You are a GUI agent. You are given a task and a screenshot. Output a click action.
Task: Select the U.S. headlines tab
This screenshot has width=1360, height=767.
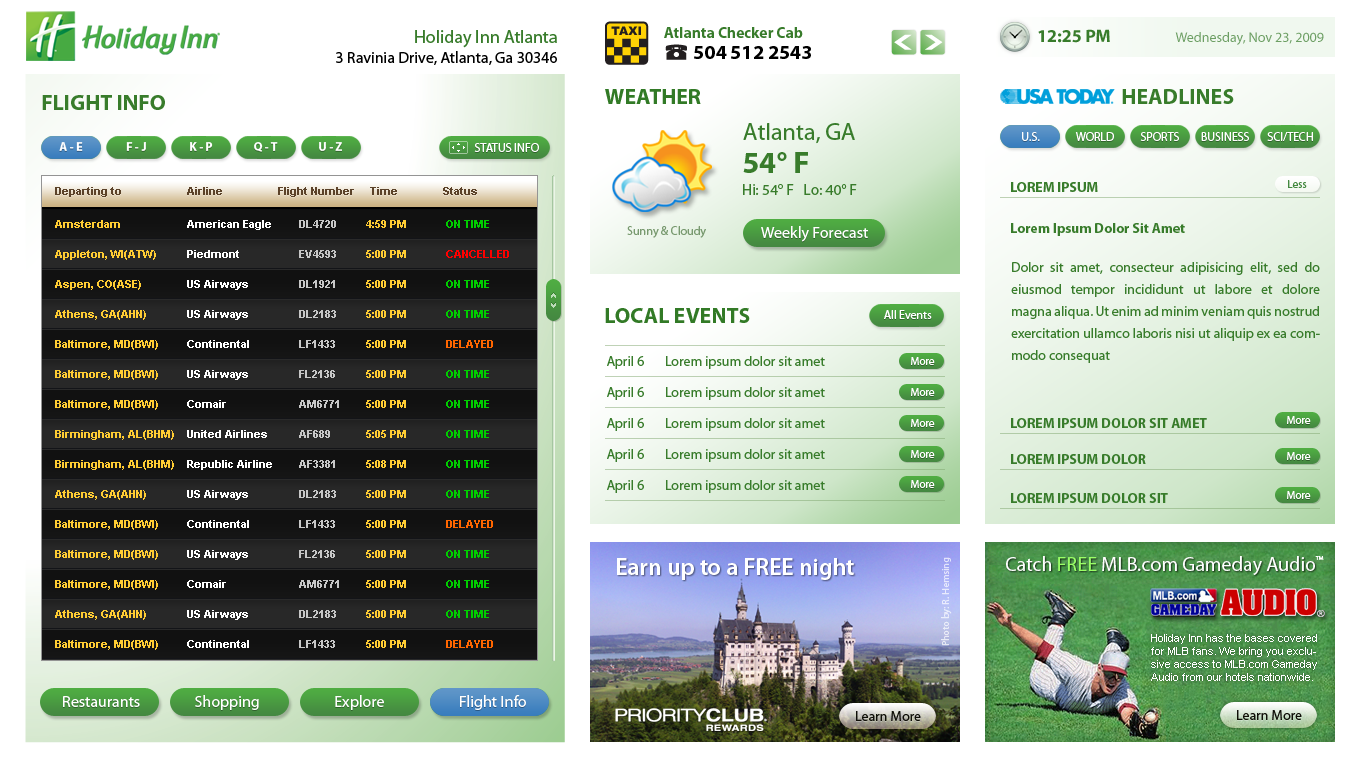(x=1030, y=137)
